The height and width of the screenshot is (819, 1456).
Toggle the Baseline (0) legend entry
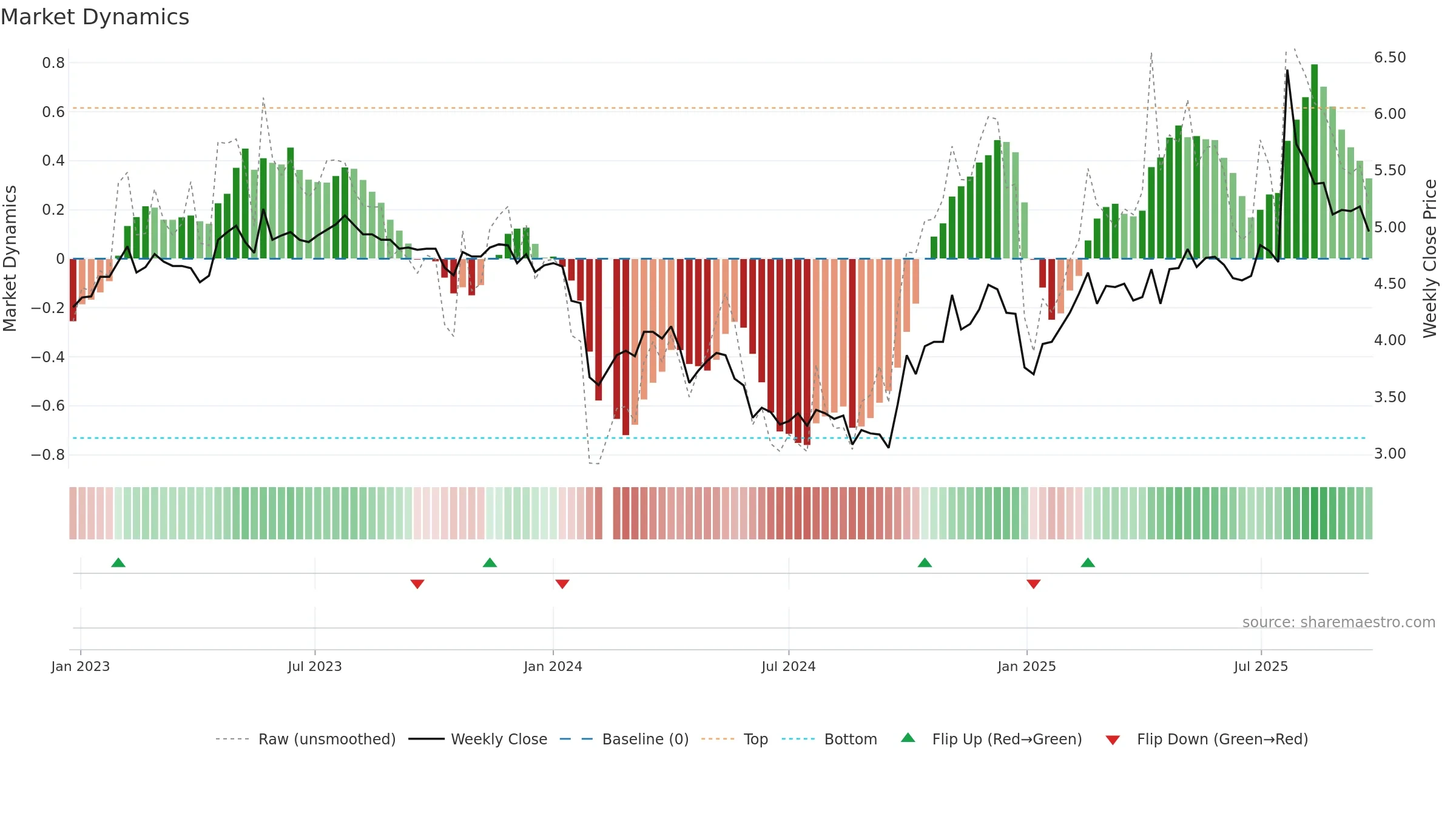(x=624, y=739)
